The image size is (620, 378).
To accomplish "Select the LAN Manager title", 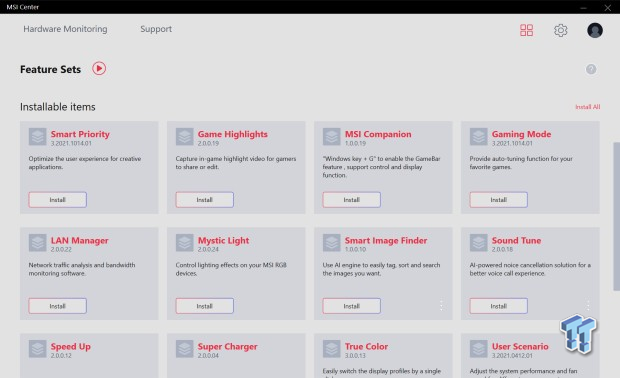I will [79, 240].
